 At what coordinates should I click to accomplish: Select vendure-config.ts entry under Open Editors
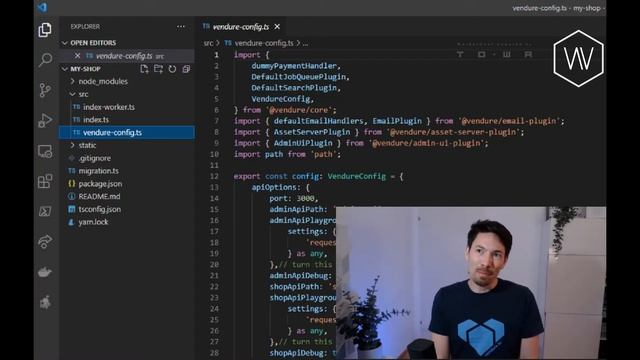click(x=127, y=56)
